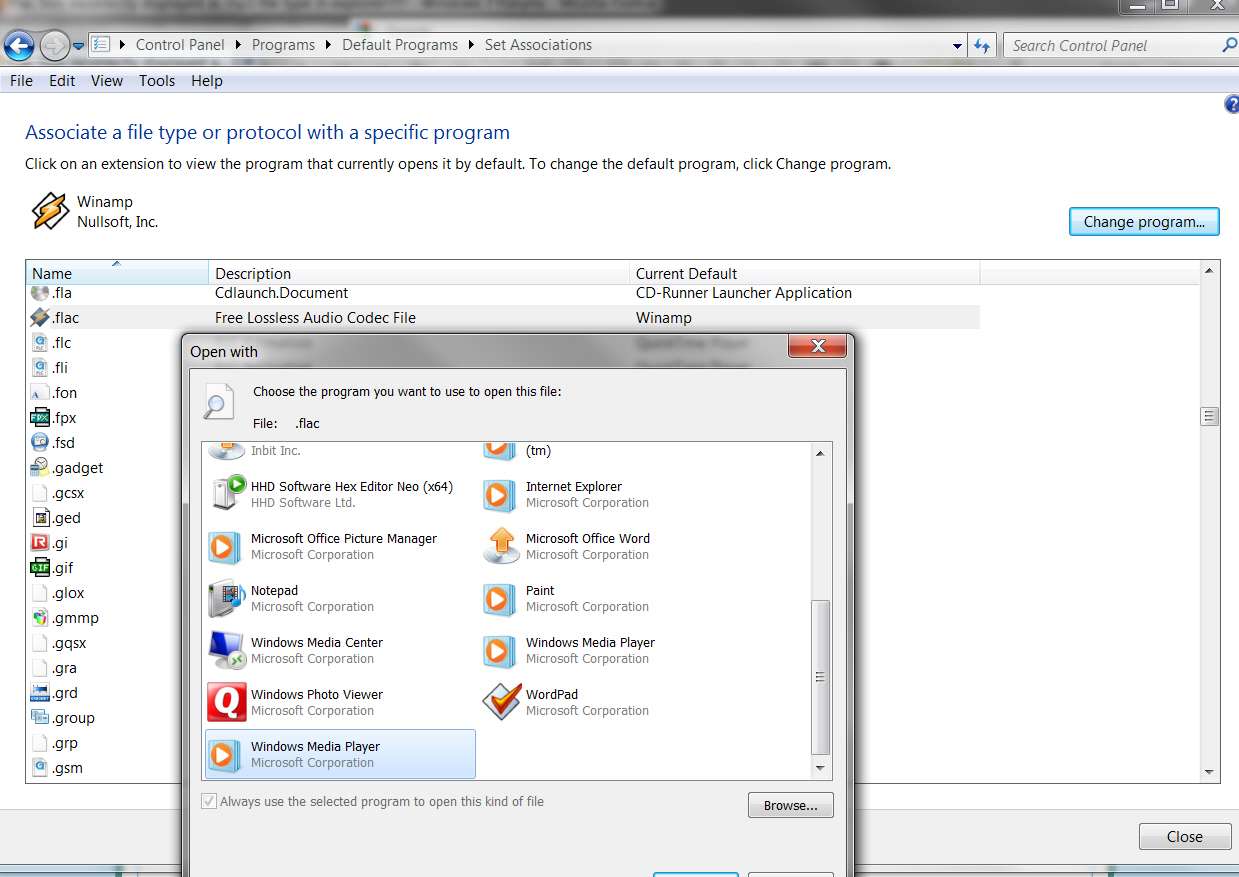Click the Change program button

[x=1144, y=221]
